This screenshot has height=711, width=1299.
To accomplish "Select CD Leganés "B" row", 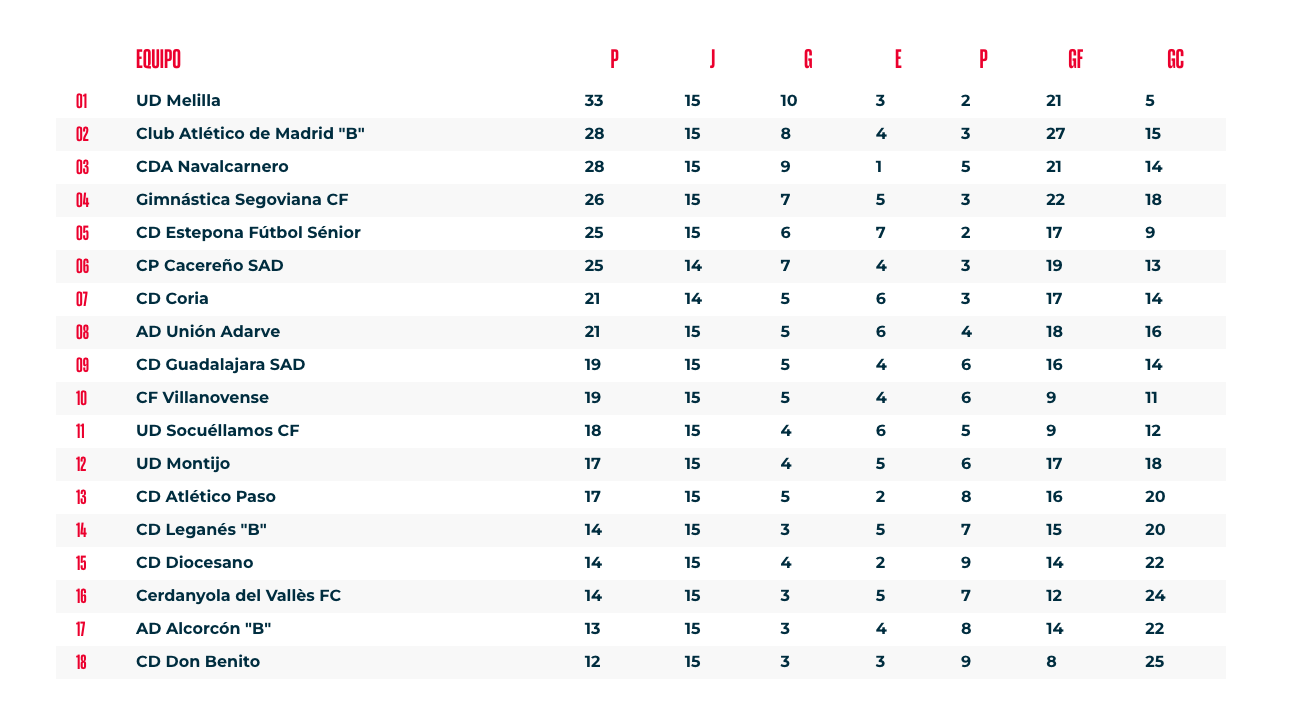I will click(641, 530).
